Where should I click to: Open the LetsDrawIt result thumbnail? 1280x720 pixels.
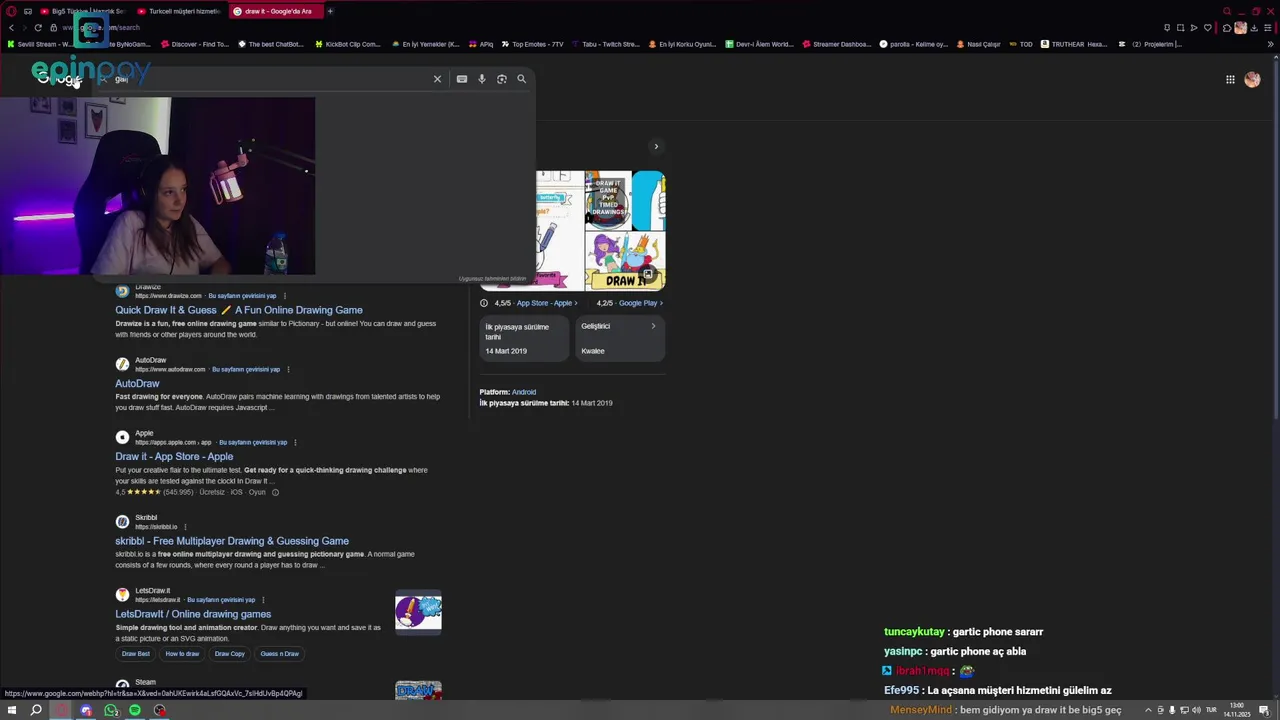418,613
